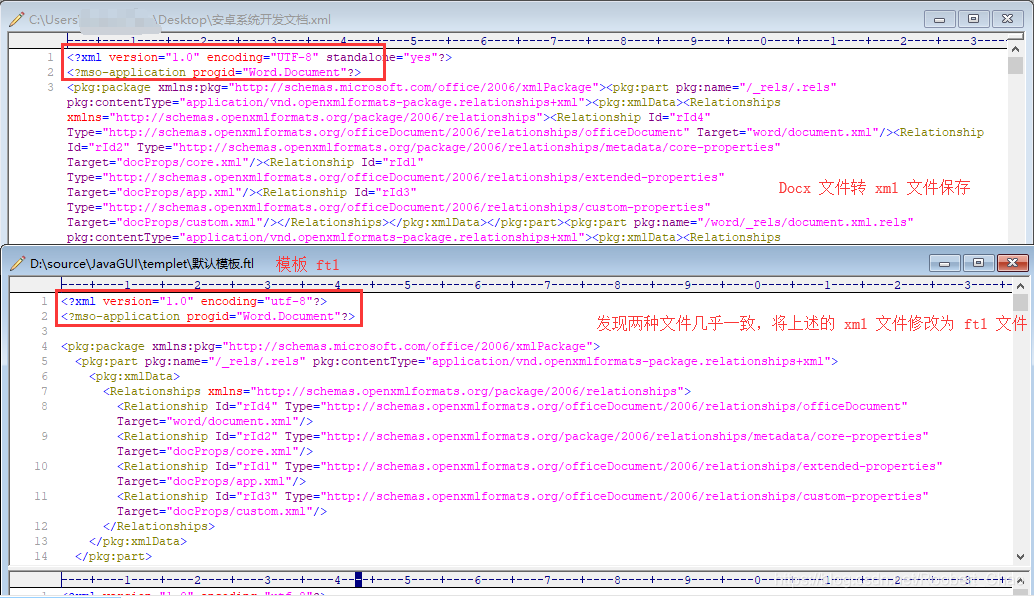Close the 安卓系统开发文档.xml window
The image size is (1034, 598).
(1007, 19)
